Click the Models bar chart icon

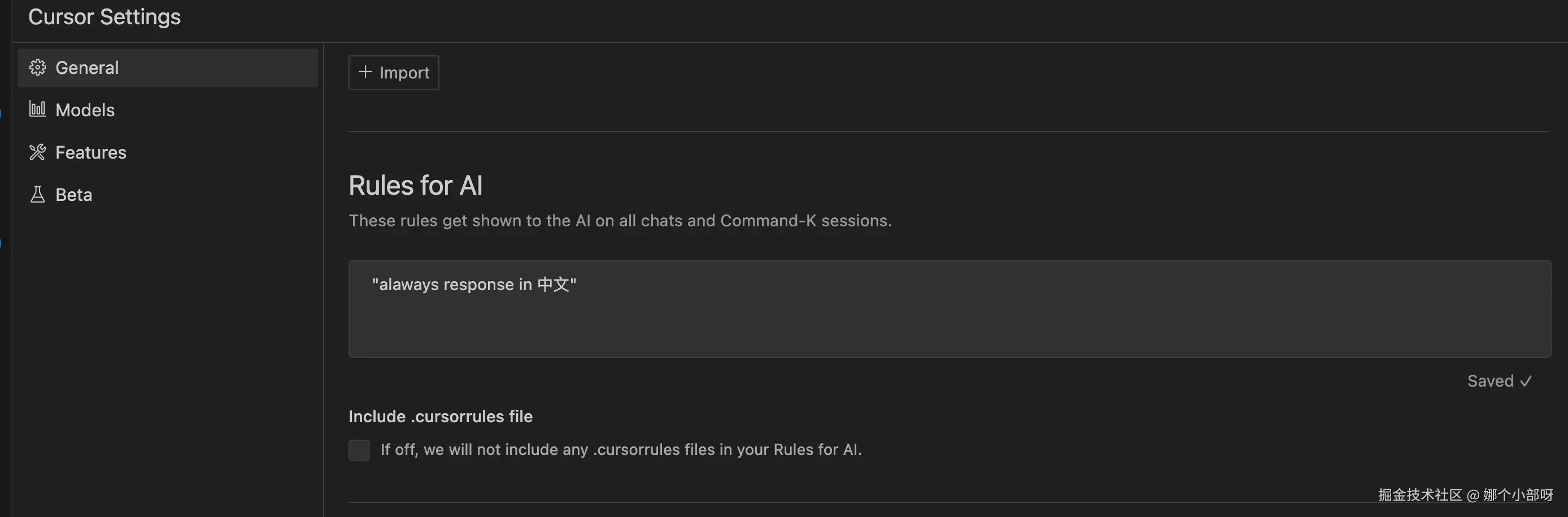pos(38,109)
